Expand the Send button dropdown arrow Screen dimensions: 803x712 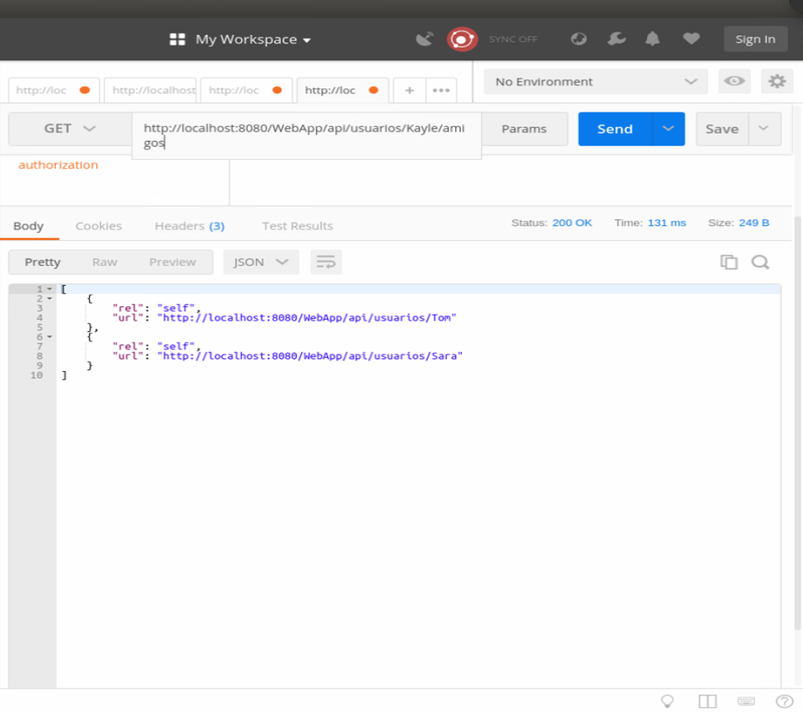pos(668,129)
